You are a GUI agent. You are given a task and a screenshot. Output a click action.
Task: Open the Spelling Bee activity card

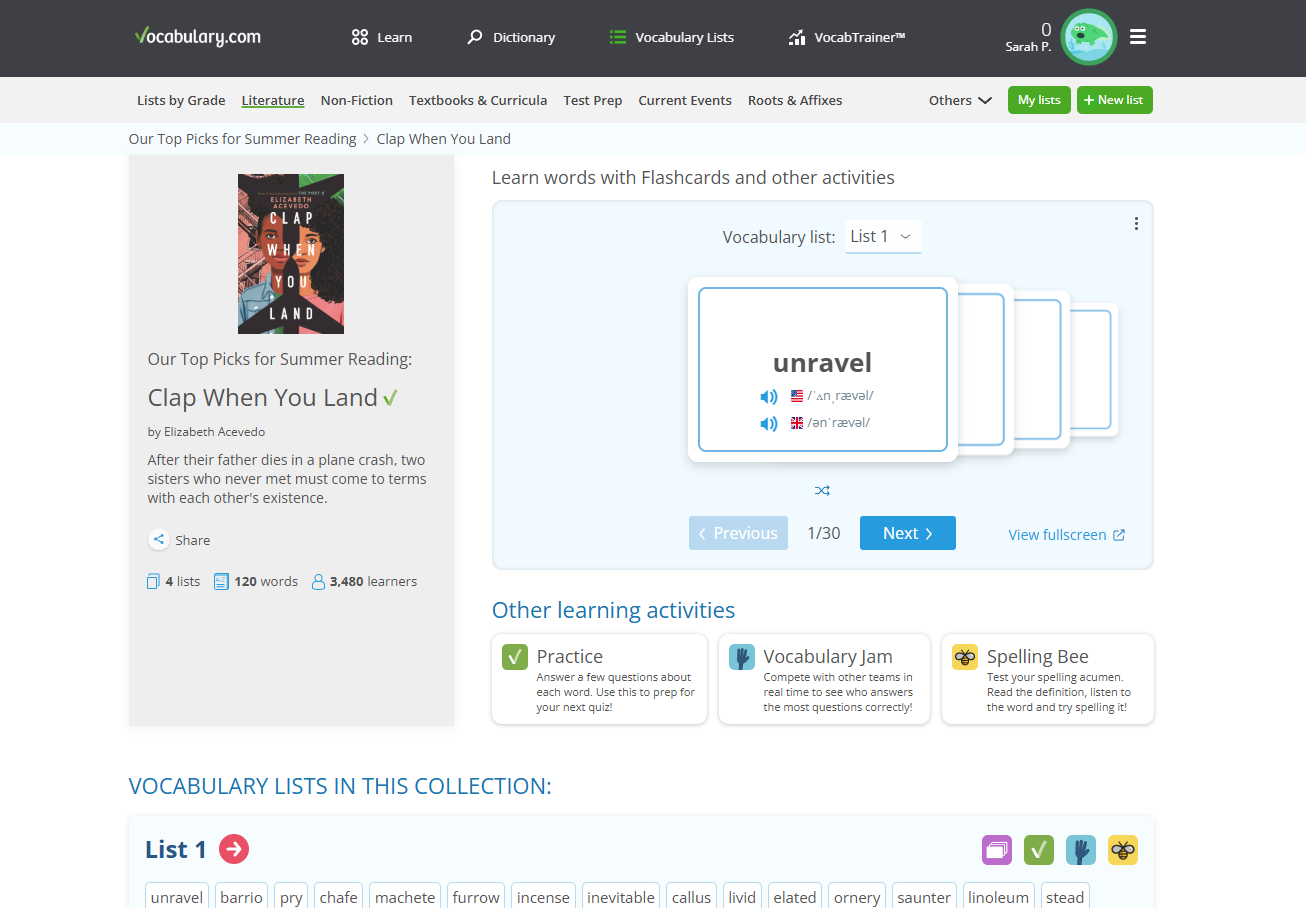pos(1048,679)
